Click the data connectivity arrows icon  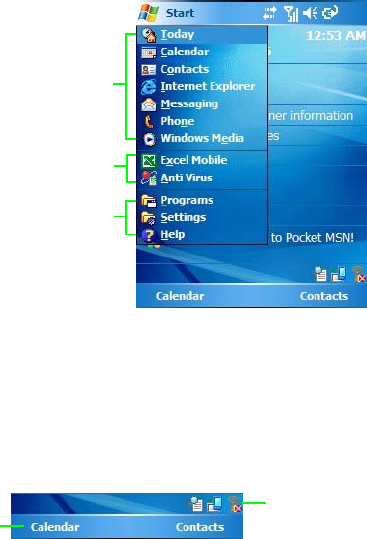(270, 13)
